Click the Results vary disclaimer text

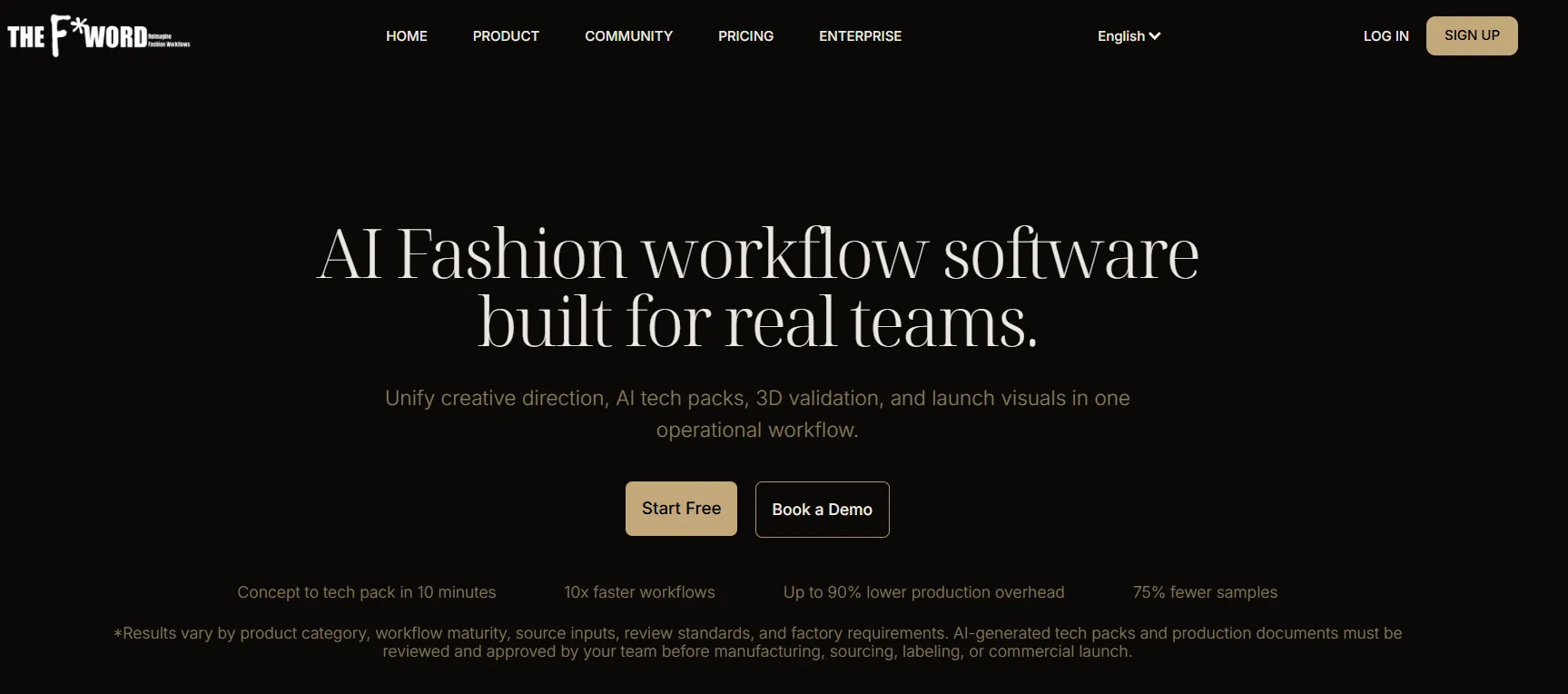(x=757, y=642)
